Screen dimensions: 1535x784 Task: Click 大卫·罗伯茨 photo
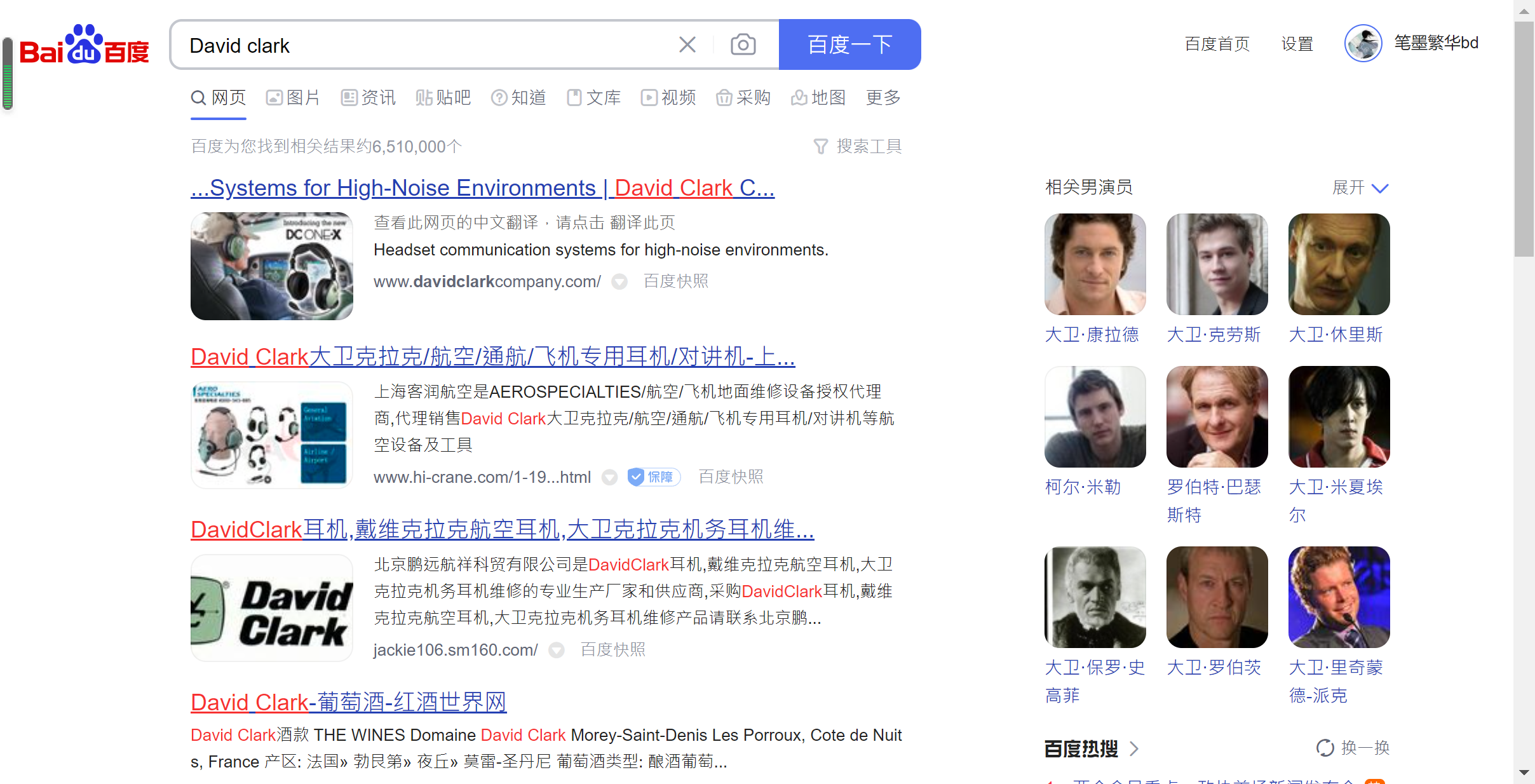click(x=1217, y=597)
